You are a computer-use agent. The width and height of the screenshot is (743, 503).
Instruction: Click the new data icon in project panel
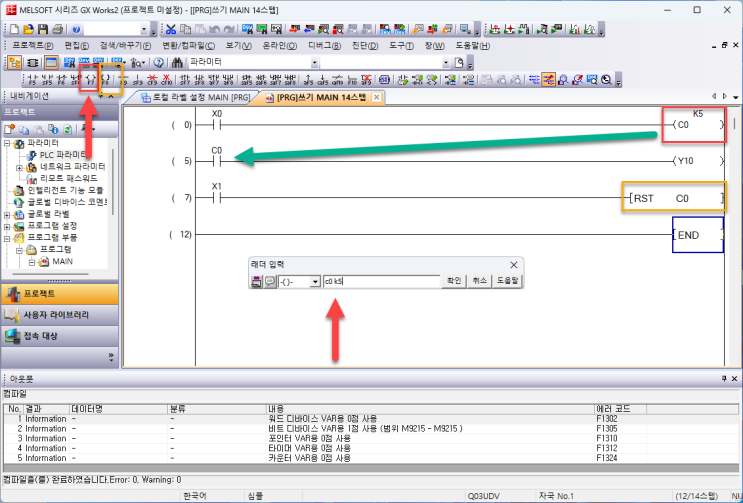click(9, 129)
